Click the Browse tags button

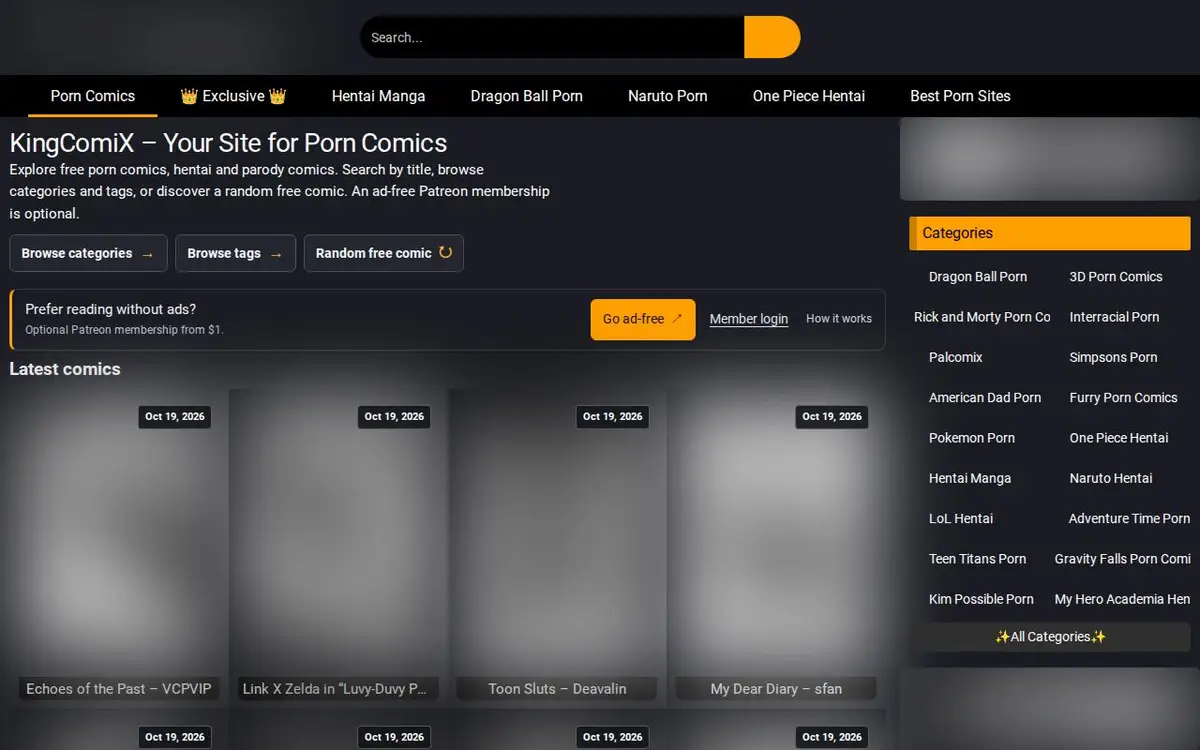coord(235,253)
